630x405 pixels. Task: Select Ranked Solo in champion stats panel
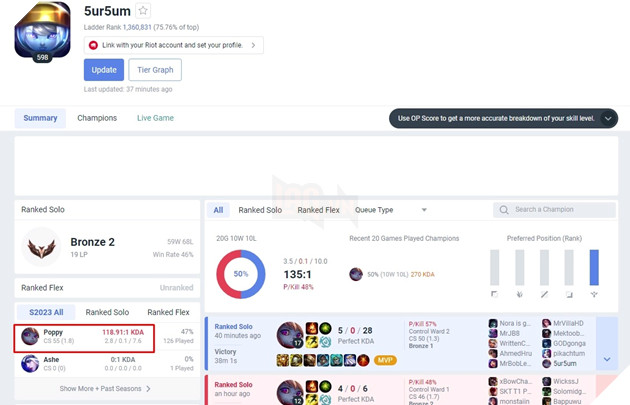click(107, 312)
